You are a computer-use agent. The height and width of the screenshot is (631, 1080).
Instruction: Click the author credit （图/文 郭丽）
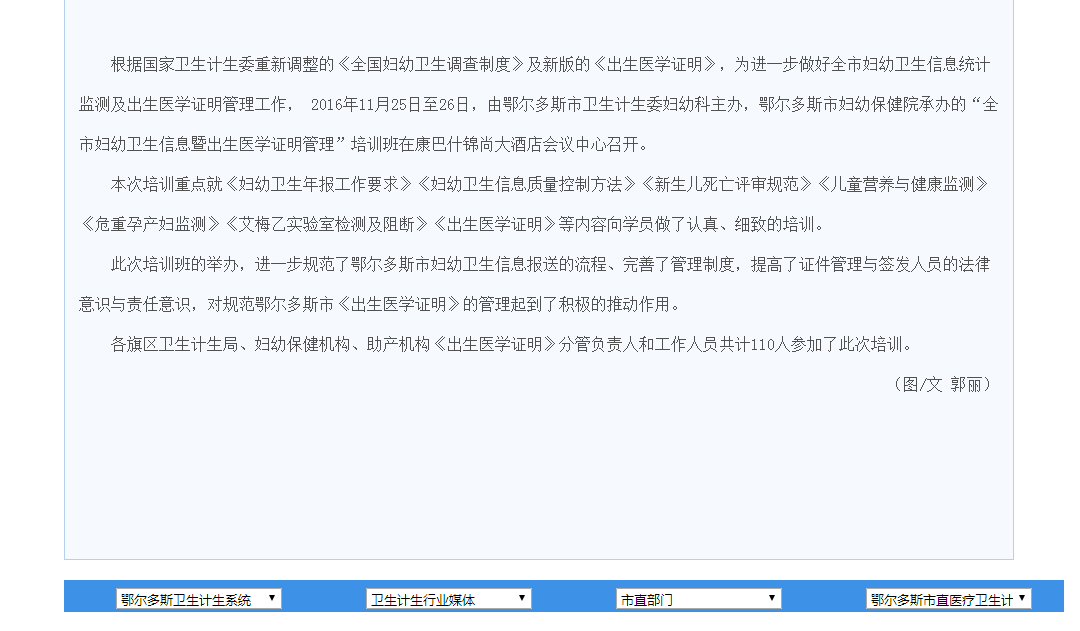coord(941,384)
